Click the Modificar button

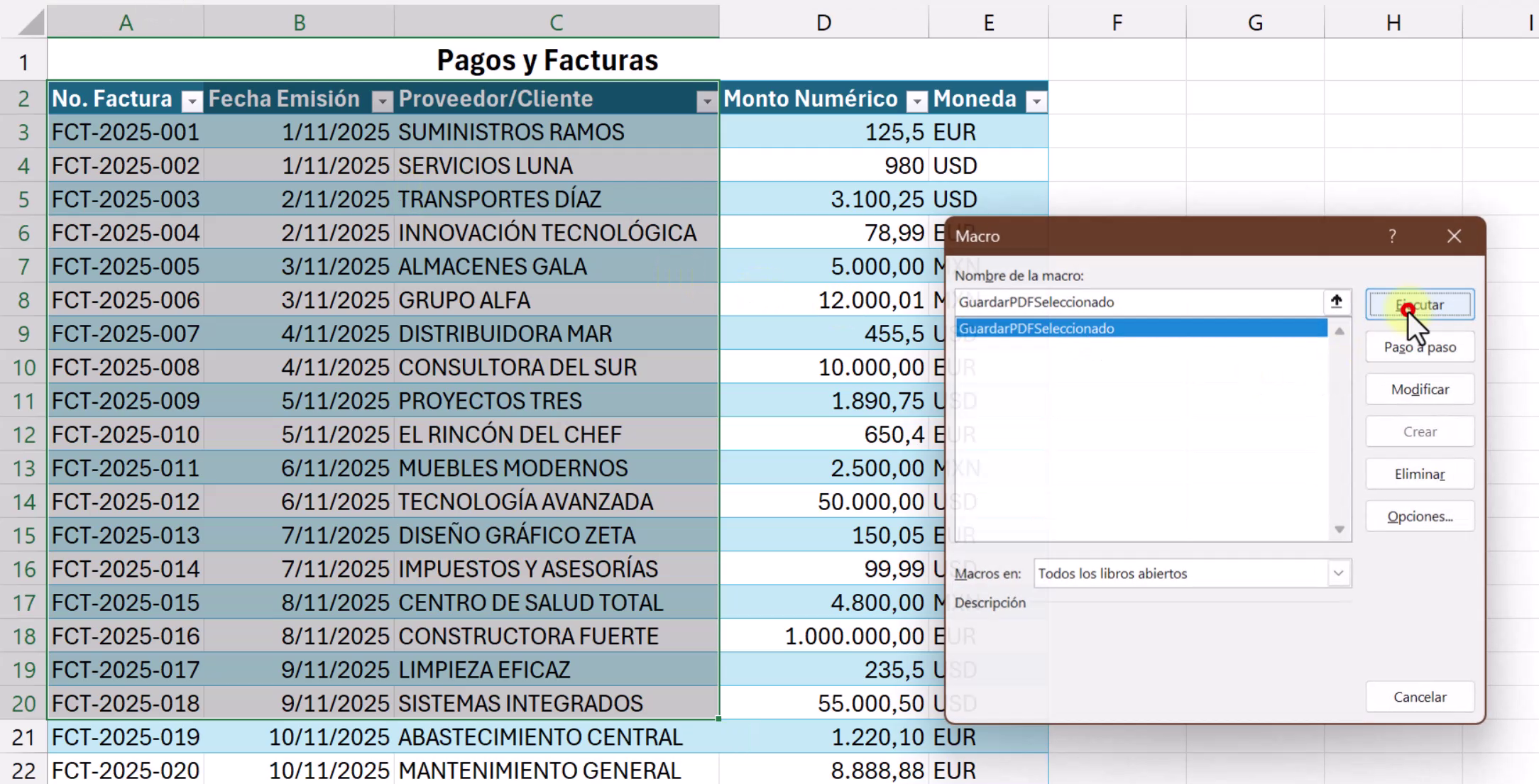pos(1419,389)
